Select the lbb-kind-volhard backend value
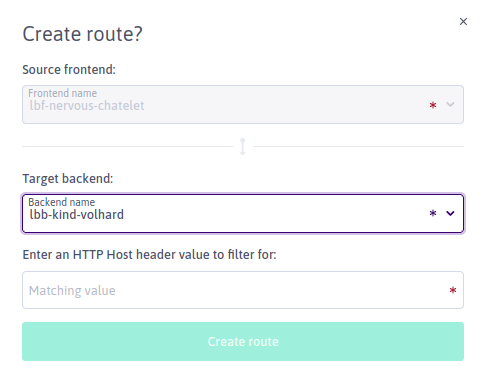Viewport: 483px width, 380px height. [77, 215]
